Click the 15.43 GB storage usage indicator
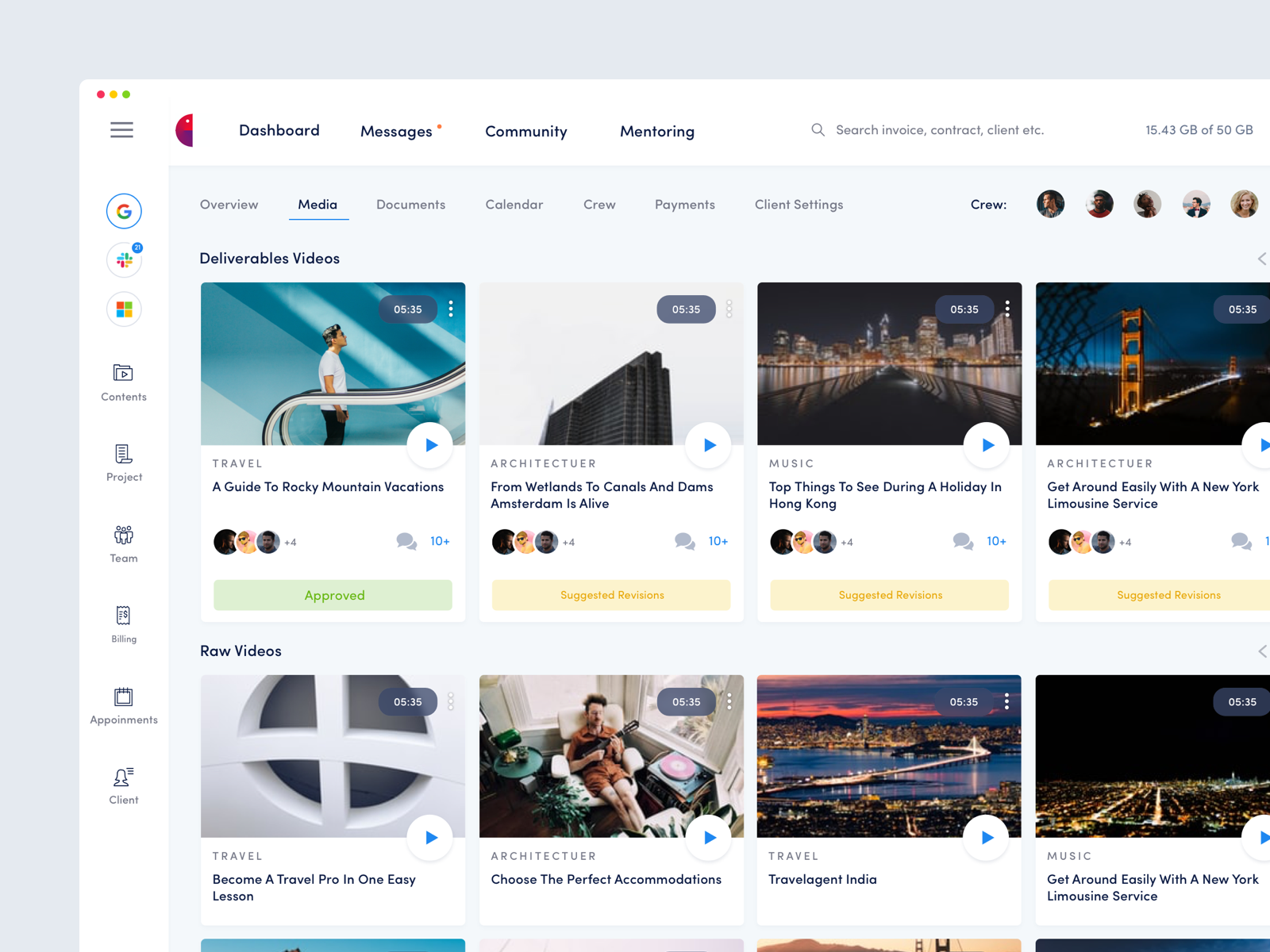Image resolution: width=1270 pixels, height=952 pixels. (1199, 130)
